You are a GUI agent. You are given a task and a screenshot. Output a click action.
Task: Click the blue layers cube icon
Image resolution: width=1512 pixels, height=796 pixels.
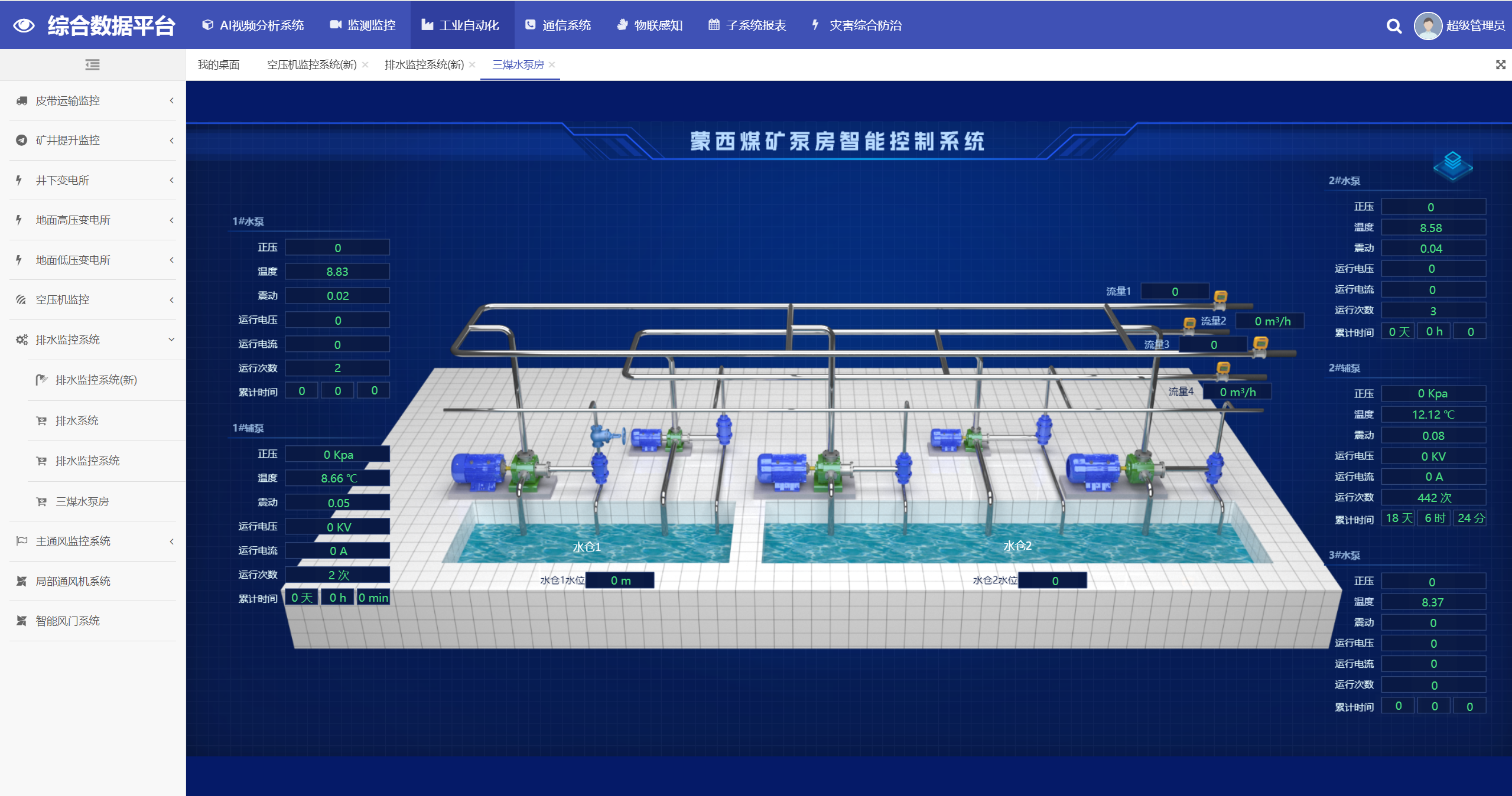(1452, 165)
